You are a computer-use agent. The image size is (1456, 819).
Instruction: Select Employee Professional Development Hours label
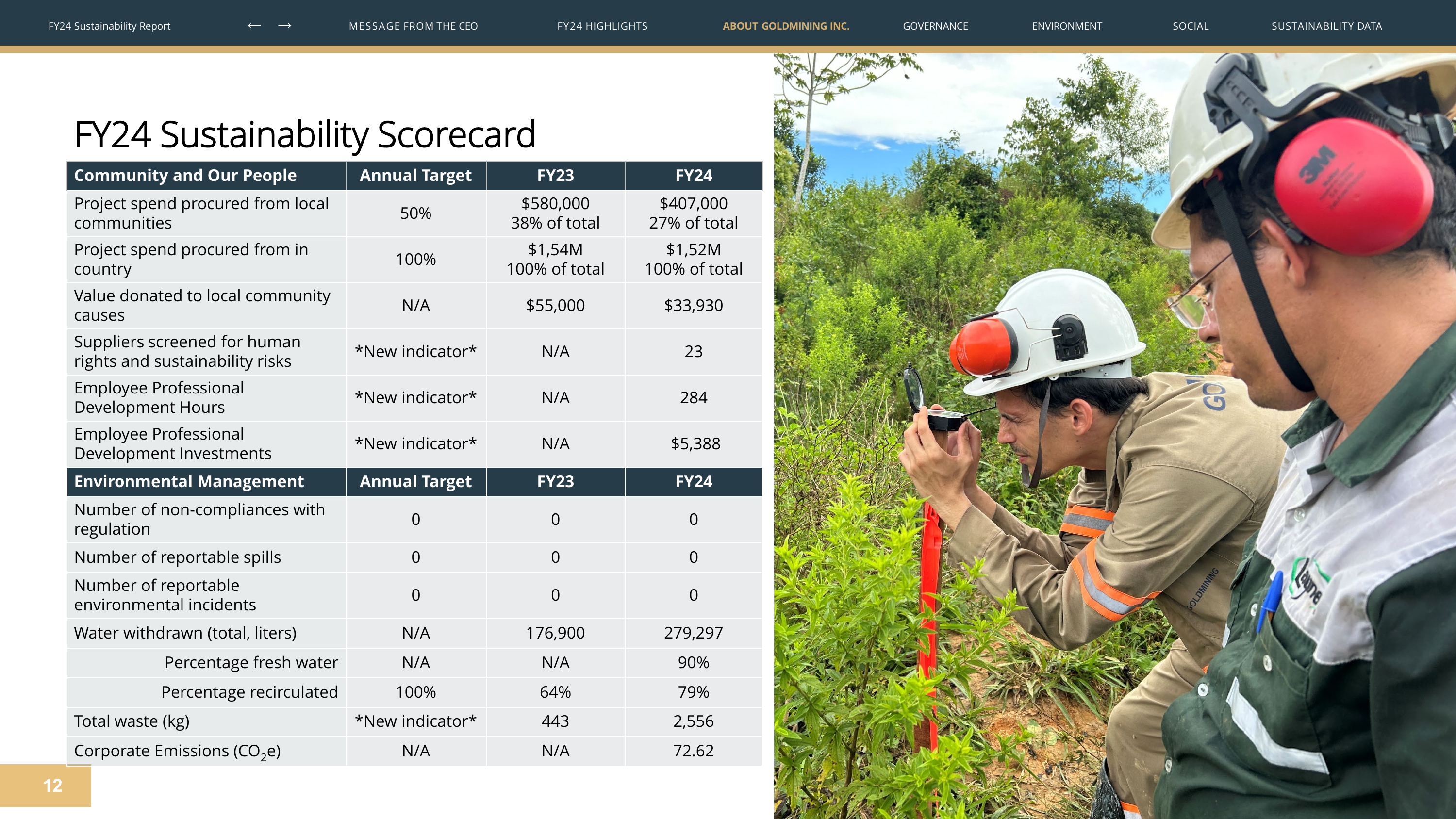click(x=159, y=397)
